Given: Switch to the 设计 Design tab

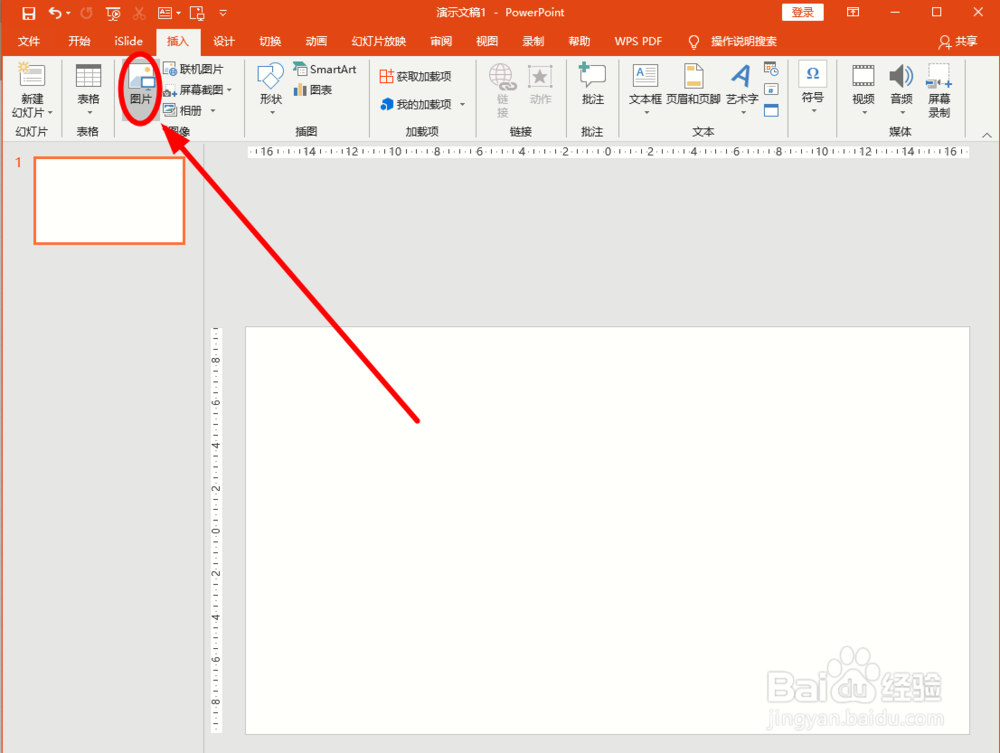Looking at the screenshot, I should click(224, 41).
